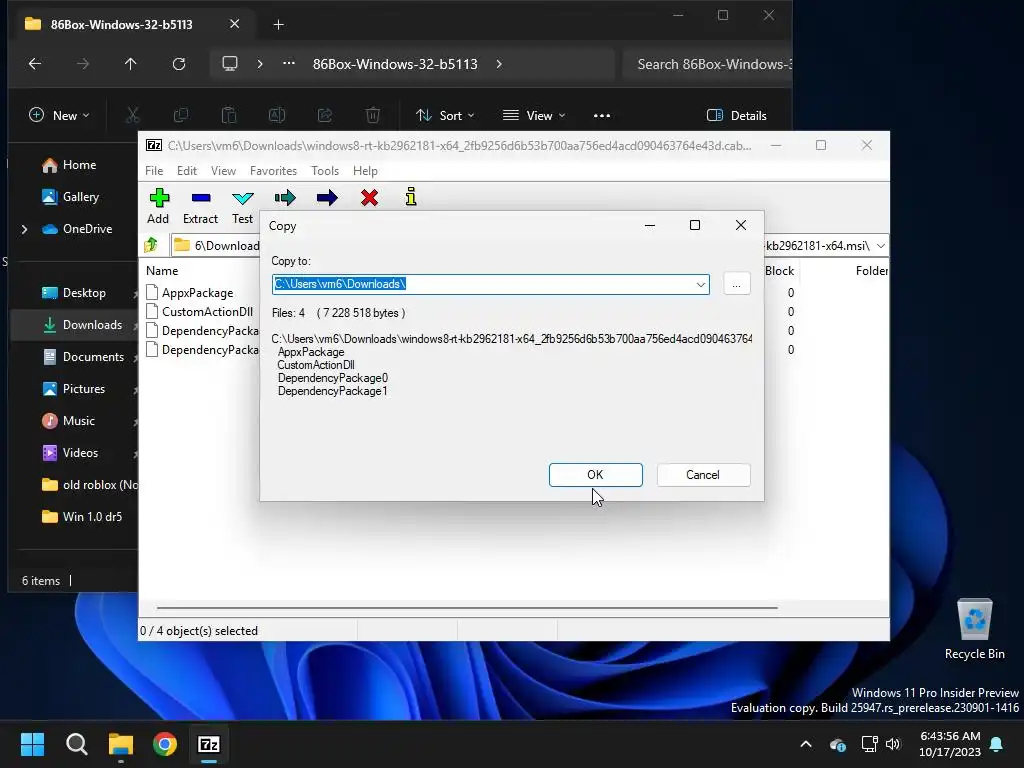The height and width of the screenshot is (768, 1024).
Task: Click the Copy arrow icon in 7-Zip toolbar
Action: coord(285,198)
